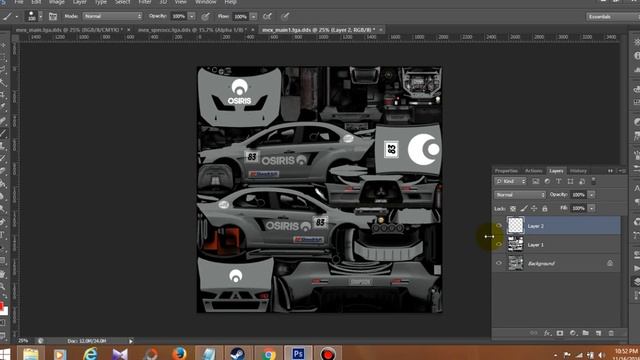Create a new layer
Image resolution: width=640 pixels, height=360 pixels.
click(598, 333)
